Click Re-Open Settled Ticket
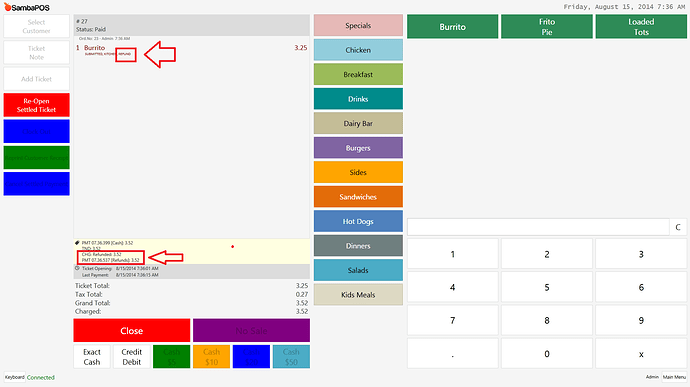Image resolution: width=690 pixels, height=387 pixels. coord(37,105)
